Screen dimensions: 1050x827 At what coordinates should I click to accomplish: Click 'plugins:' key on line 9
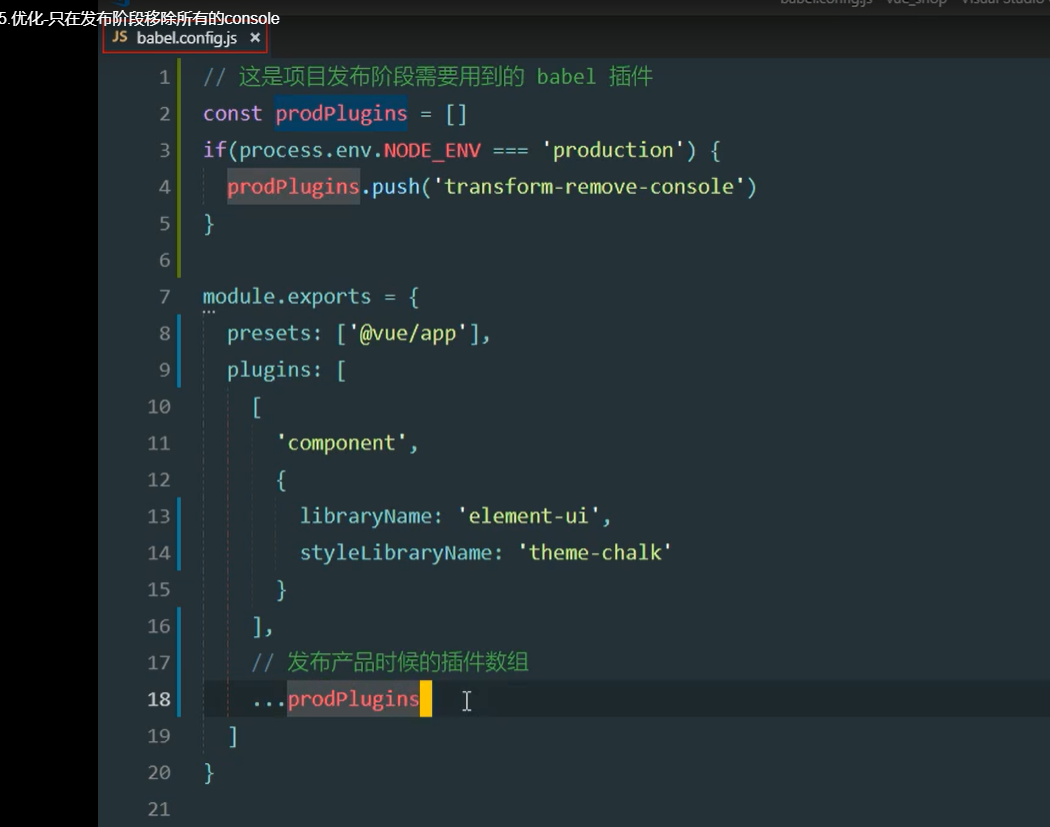[274, 370]
